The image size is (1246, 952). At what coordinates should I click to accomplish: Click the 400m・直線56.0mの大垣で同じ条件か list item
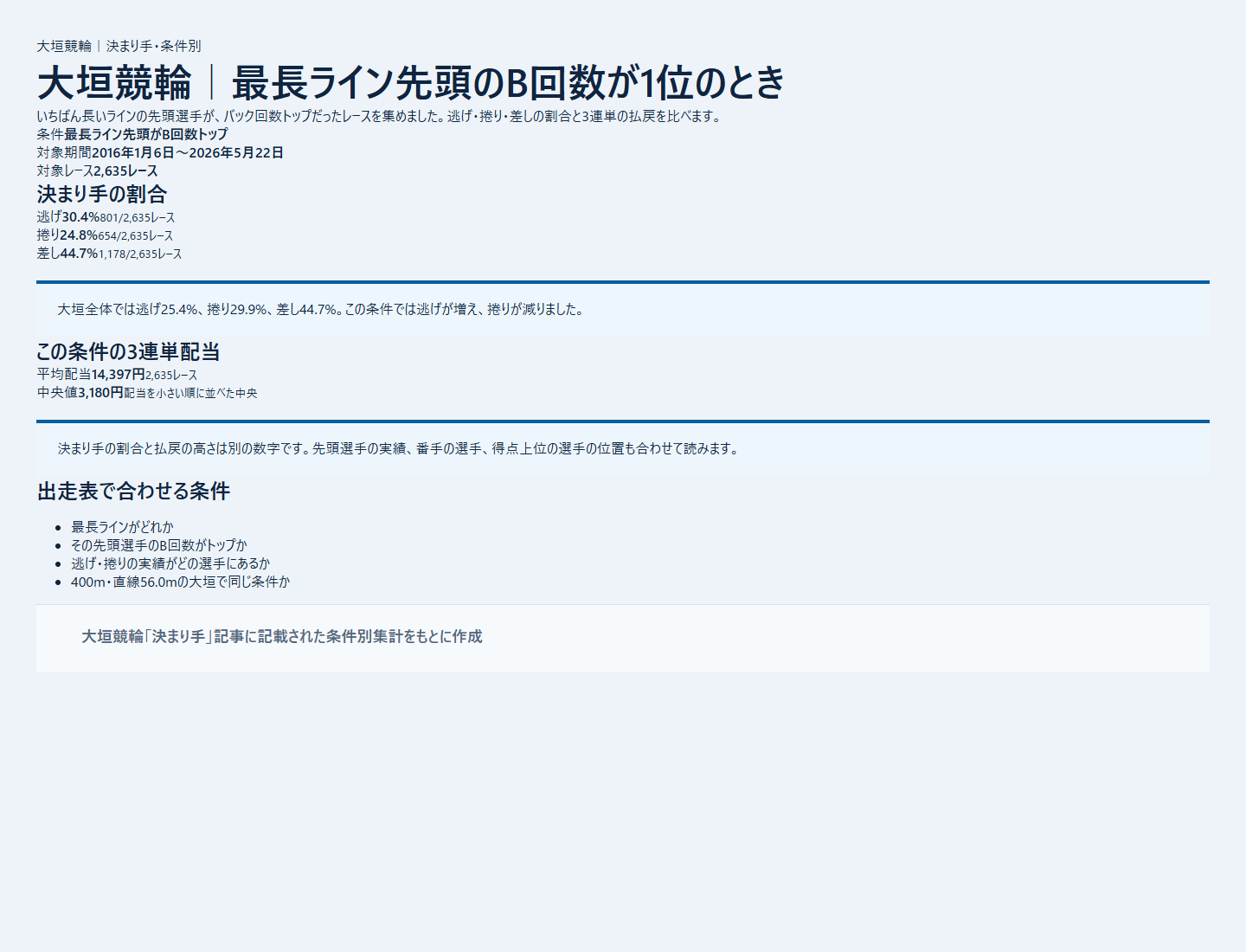180,582
